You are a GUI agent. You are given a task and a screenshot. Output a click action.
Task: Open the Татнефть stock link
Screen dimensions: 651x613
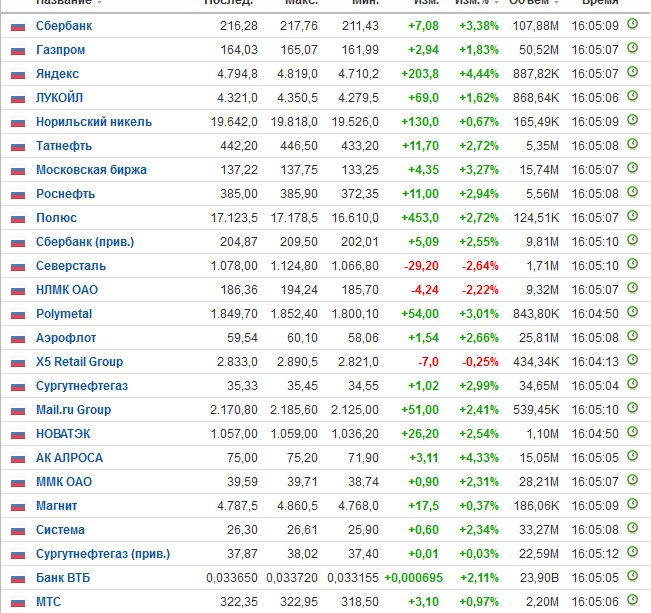[x=64, y=146]
